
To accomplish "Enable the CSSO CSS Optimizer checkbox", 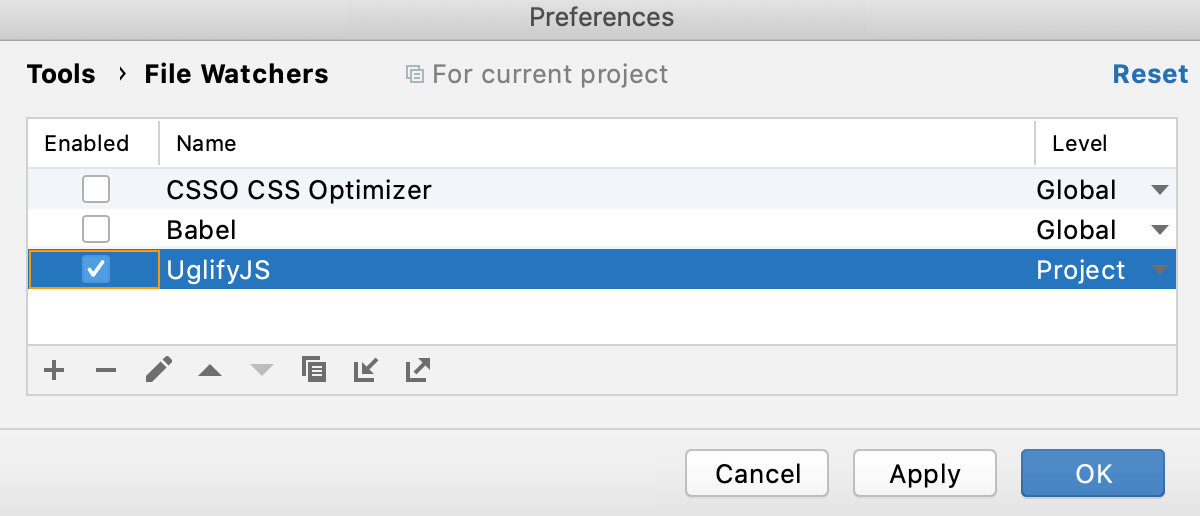I will point(96,189).
